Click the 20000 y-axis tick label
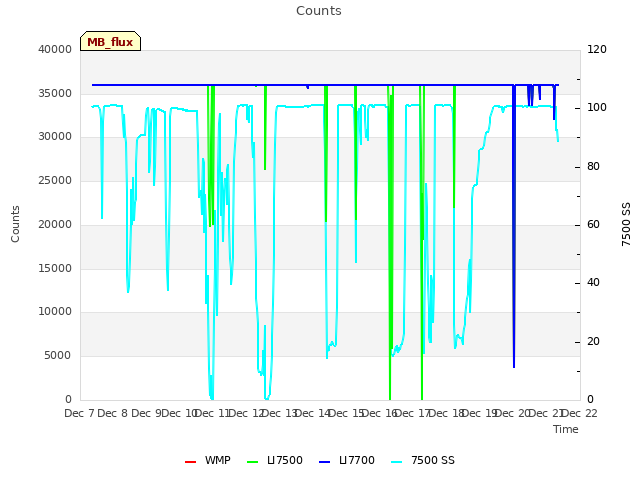This screenshot has width=640, height=480. click(x=55, y=224)
